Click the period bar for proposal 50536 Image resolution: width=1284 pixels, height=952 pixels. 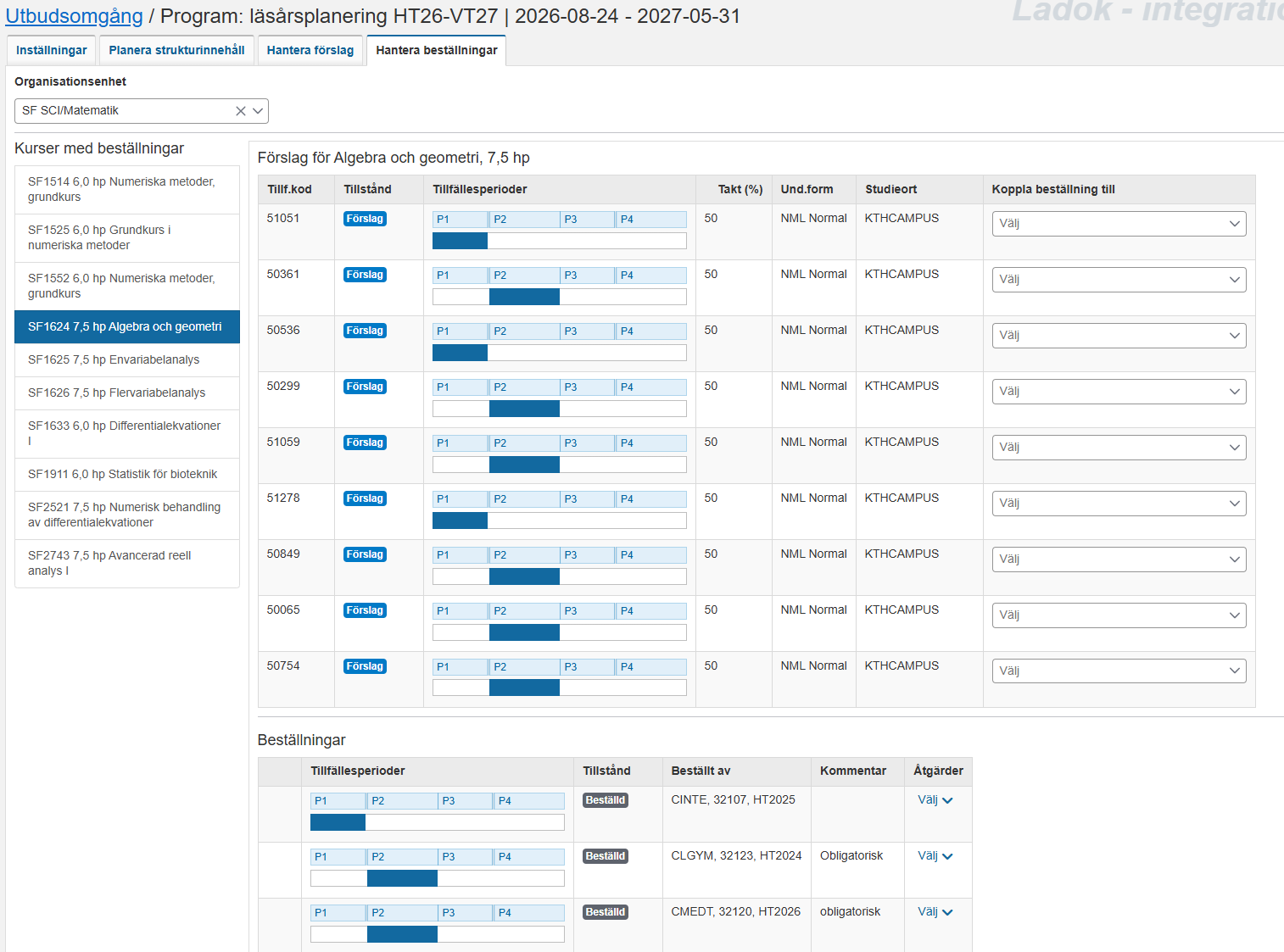coord(559,353)
